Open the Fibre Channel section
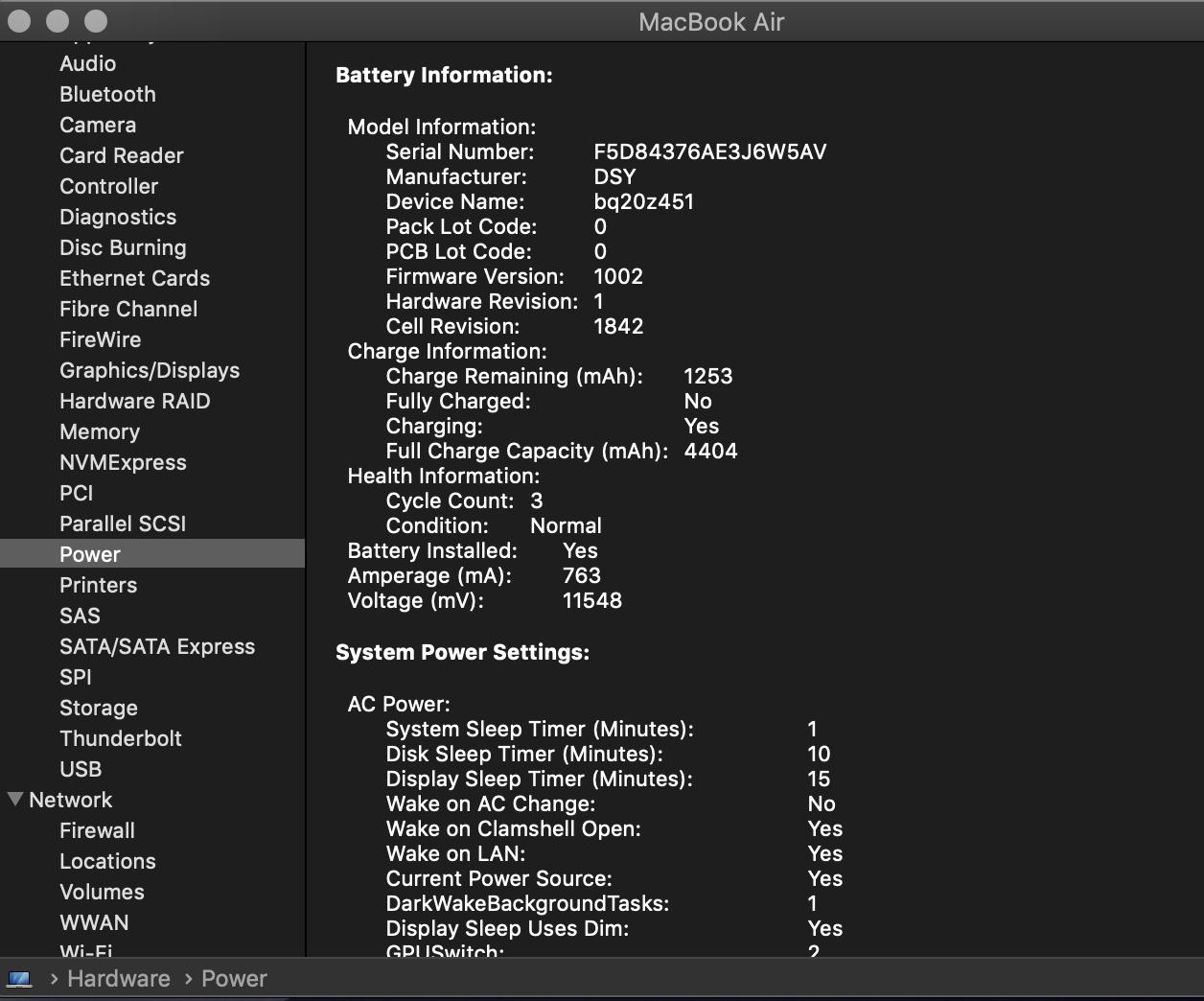The width and height of the screenshot is (1204, 1001). [128, 309]
